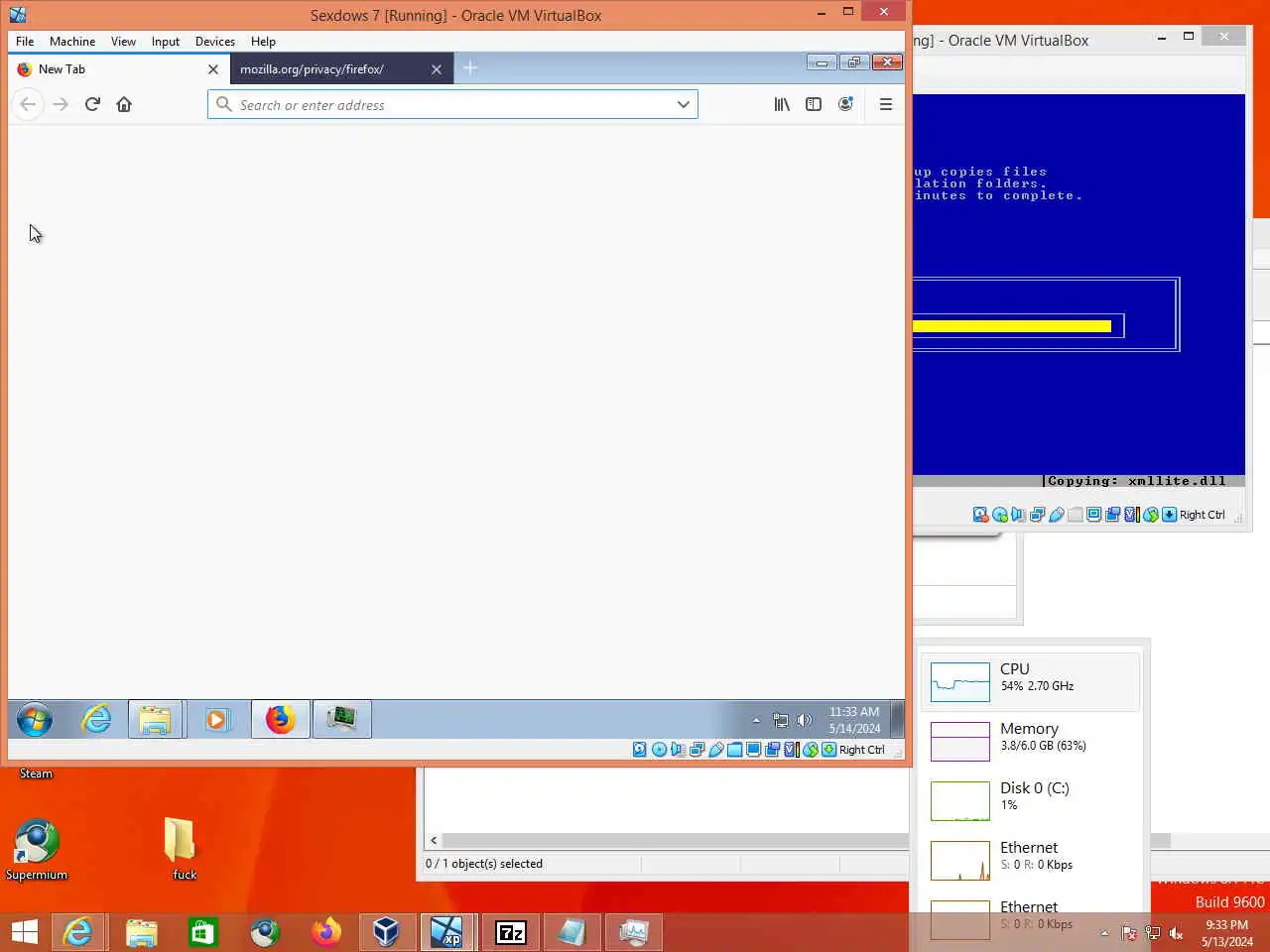Click network indicator in Sexdows 7 status bar
The height and width of the screenshot is (952, 1270).
pos(698,750)
